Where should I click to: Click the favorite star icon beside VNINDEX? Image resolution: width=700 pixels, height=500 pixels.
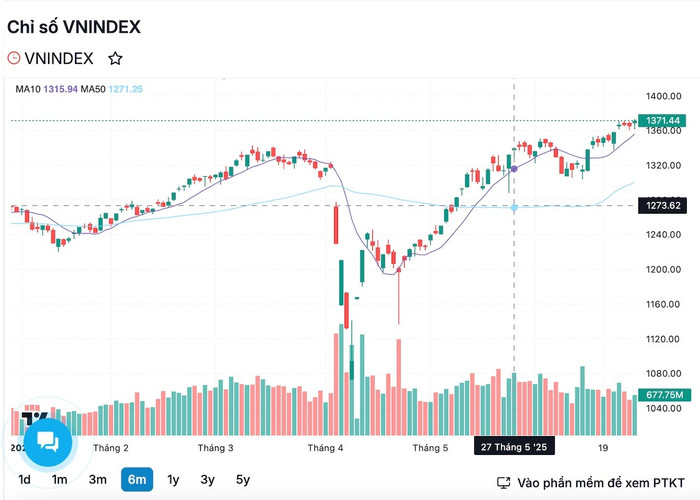115,58
